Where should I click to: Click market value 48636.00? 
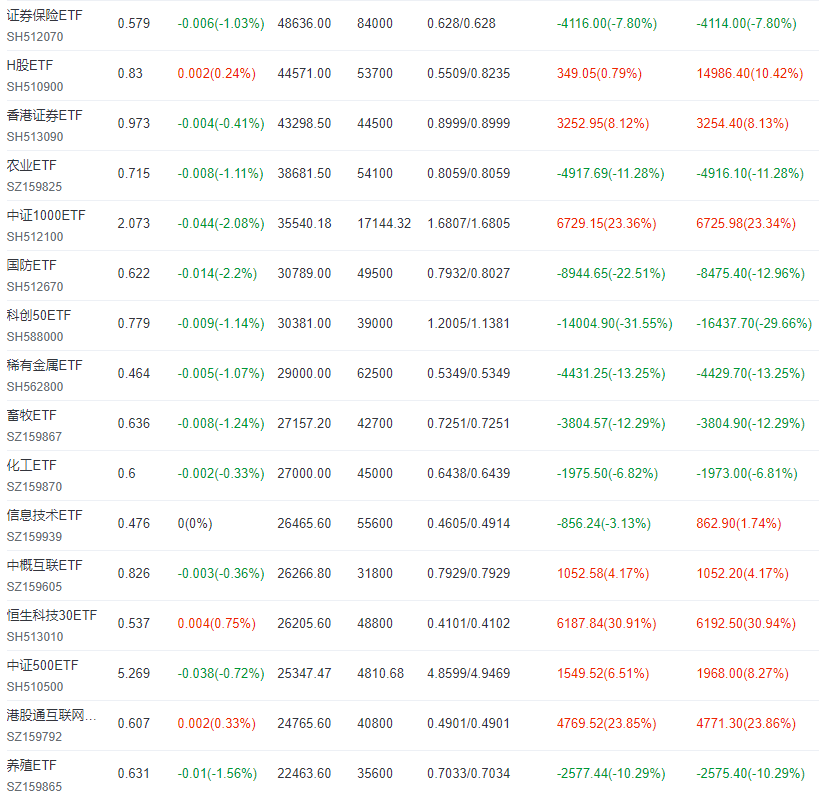coord(305,24)
